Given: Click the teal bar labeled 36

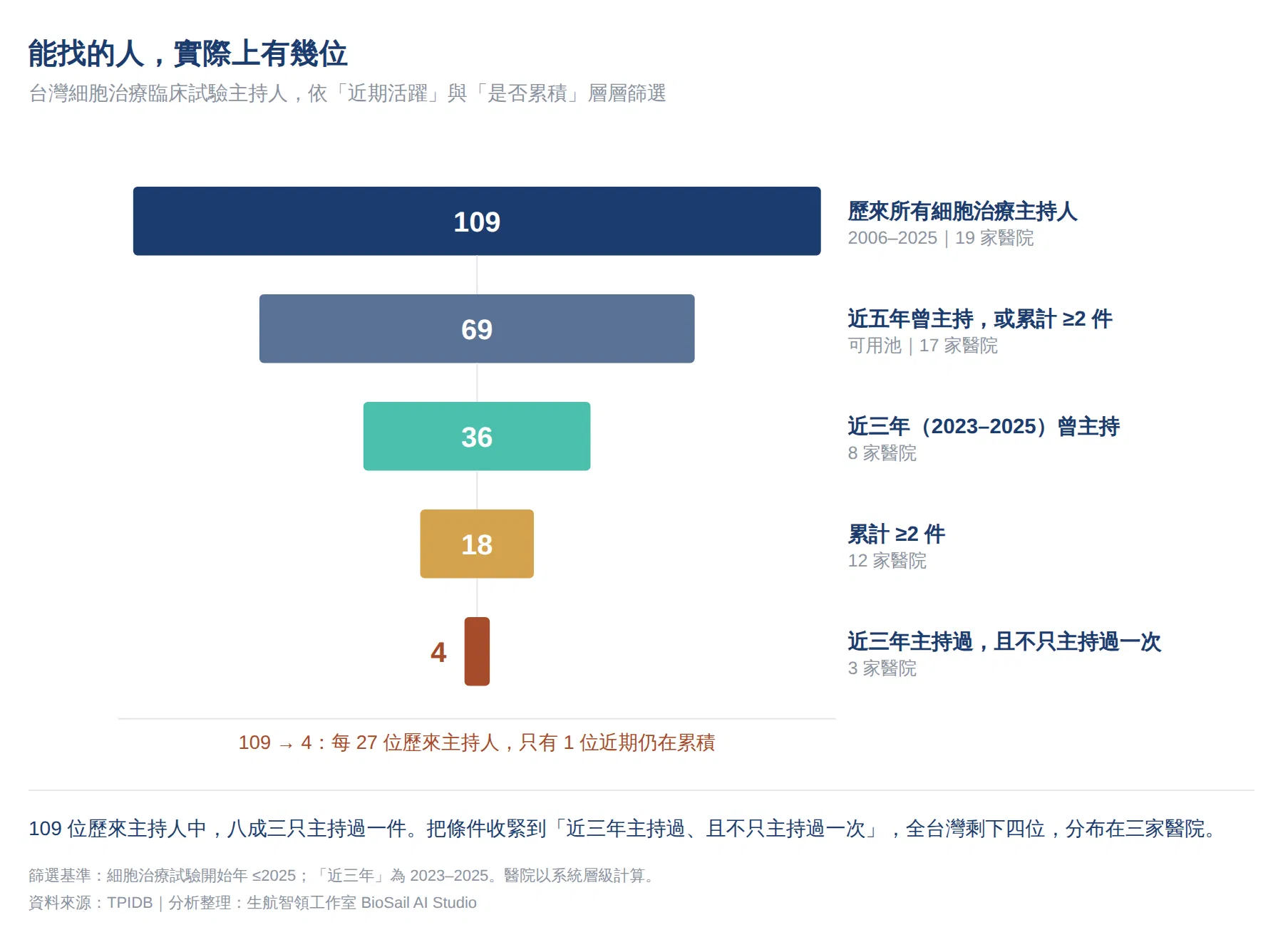Looking at the screenshot, I should (477, 436).
